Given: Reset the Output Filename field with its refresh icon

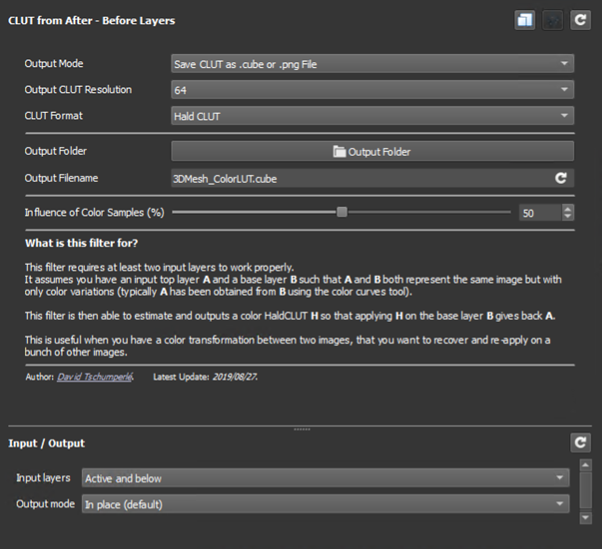Looking at the screenshot, I should point(561,178).
